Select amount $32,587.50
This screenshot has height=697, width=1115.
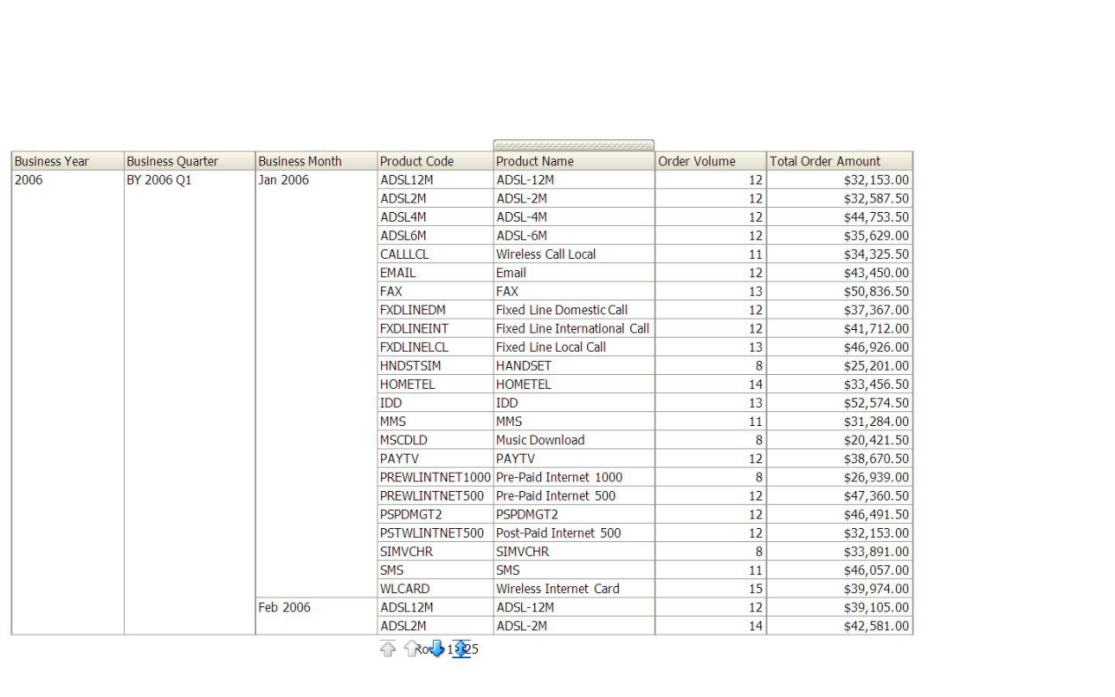pyautogui.click(x=876, y=198)
